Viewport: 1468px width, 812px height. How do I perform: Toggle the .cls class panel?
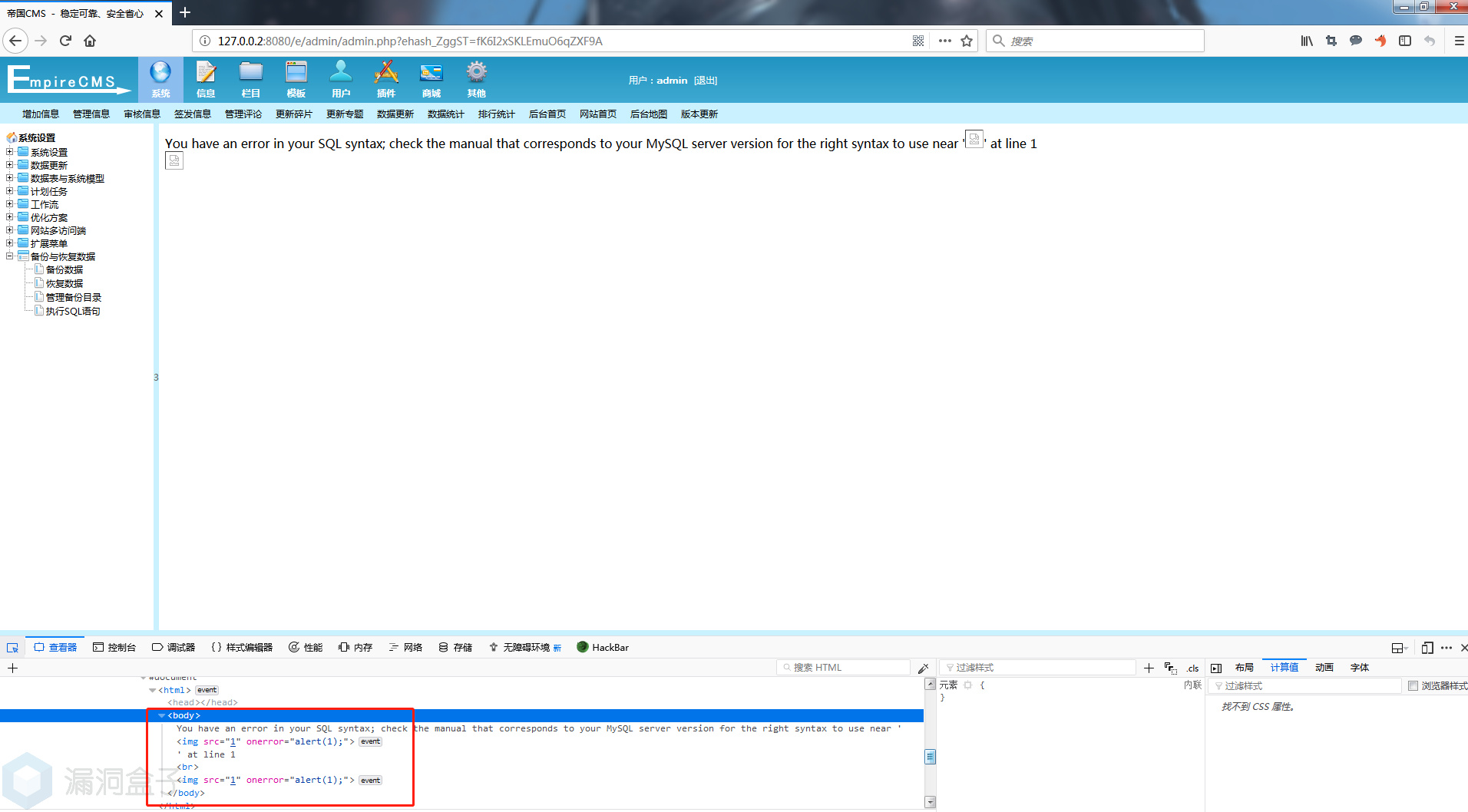pyautogui.click(x=1192, y=668)
